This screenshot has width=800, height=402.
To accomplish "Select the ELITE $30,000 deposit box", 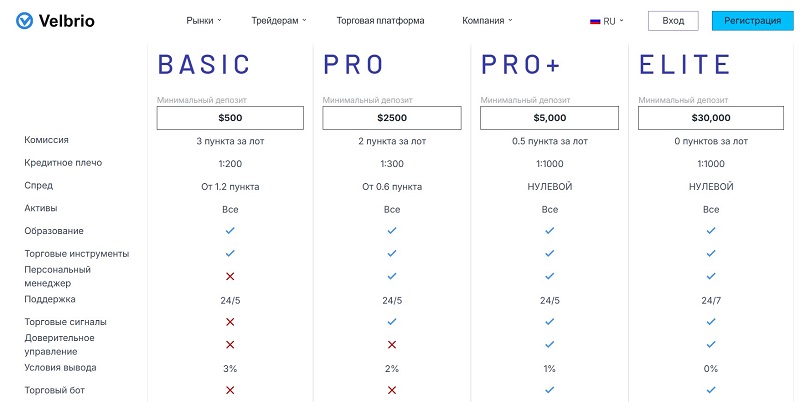I will [711, 118].
